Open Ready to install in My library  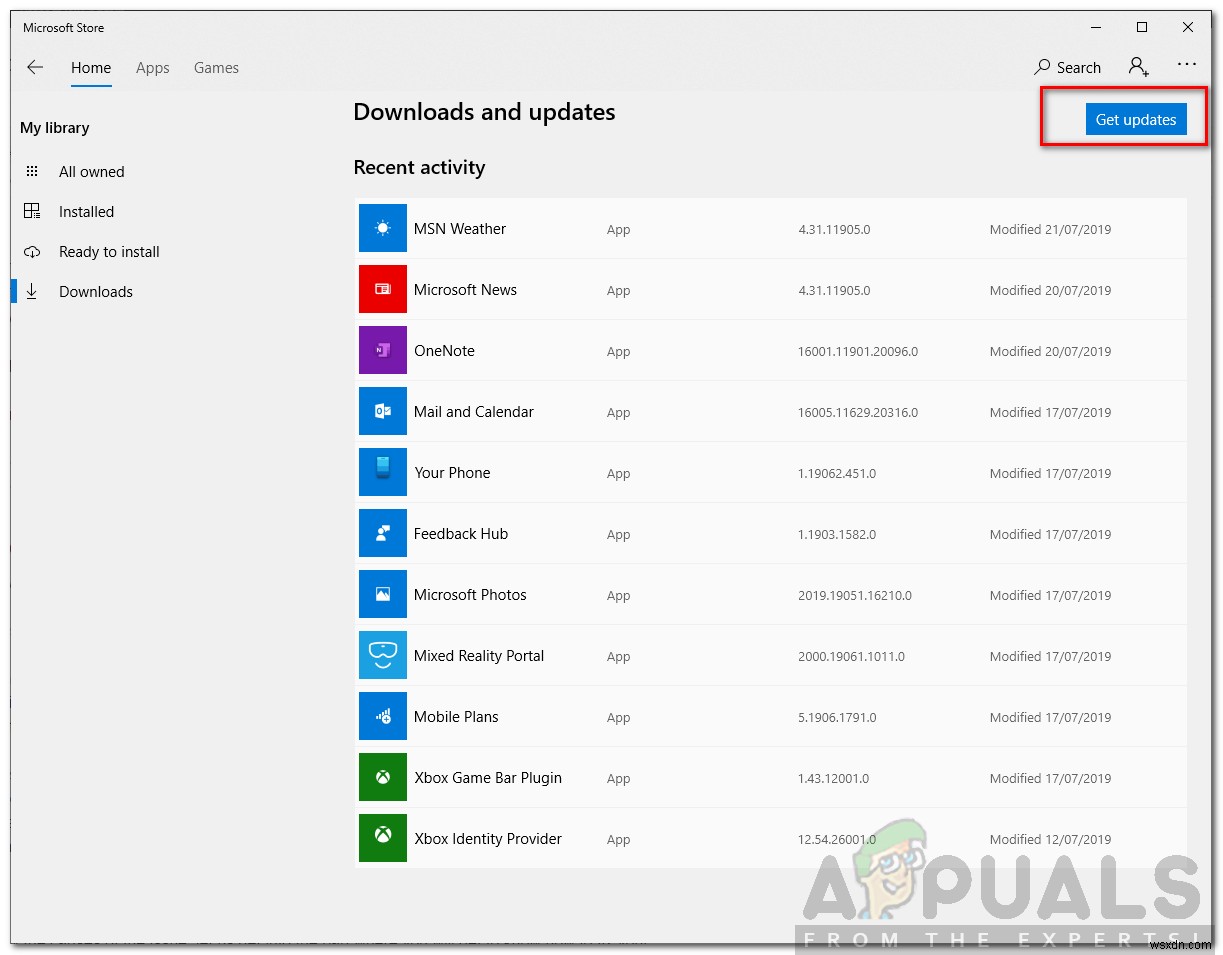109,251
